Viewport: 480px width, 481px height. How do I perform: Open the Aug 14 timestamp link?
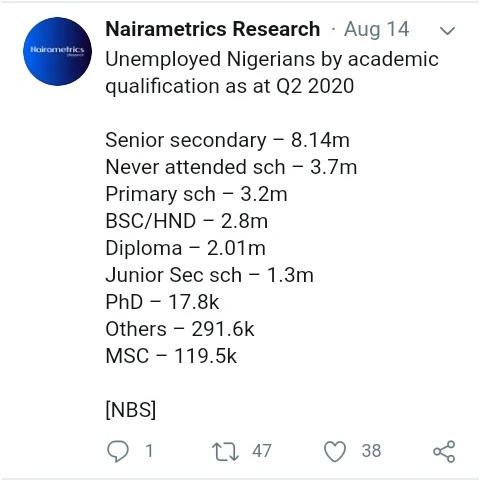point(376,30)
